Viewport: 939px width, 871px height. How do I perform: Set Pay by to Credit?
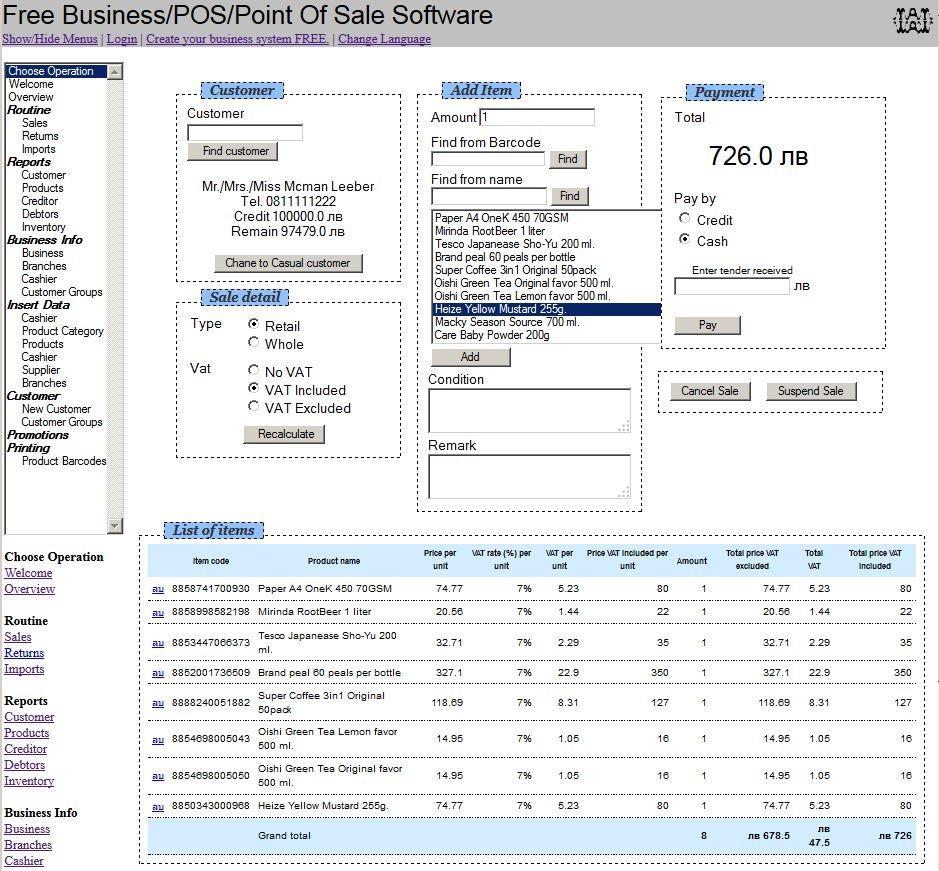point(685,219)
